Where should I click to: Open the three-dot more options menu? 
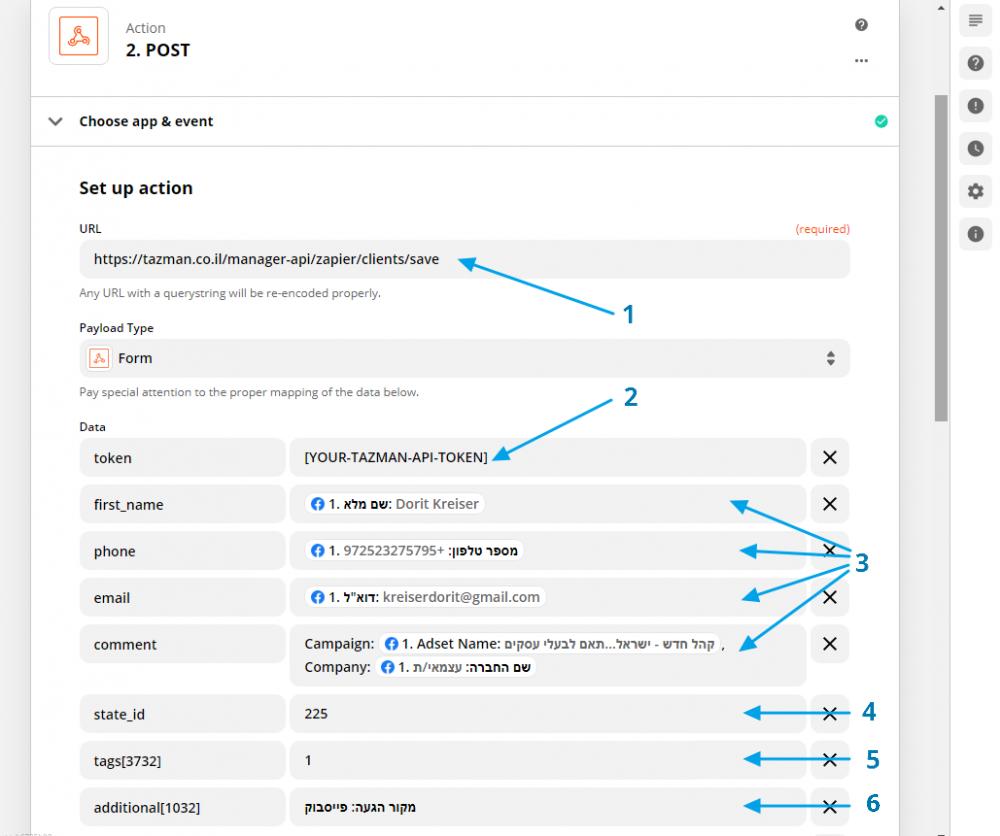pyautogui.click(x=861, y=61)
